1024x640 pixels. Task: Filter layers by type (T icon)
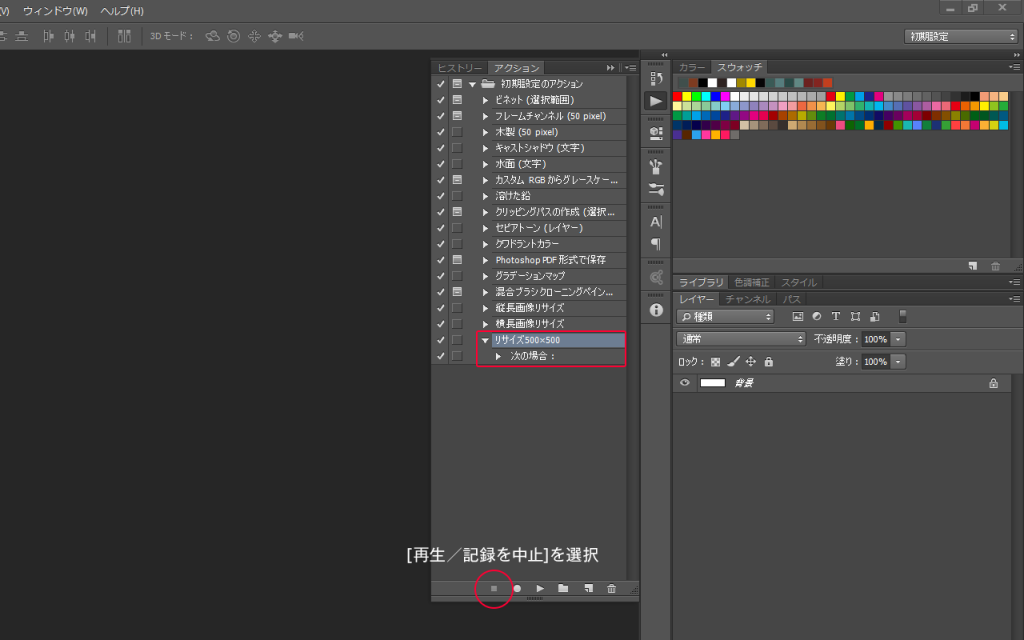point(836,317)
